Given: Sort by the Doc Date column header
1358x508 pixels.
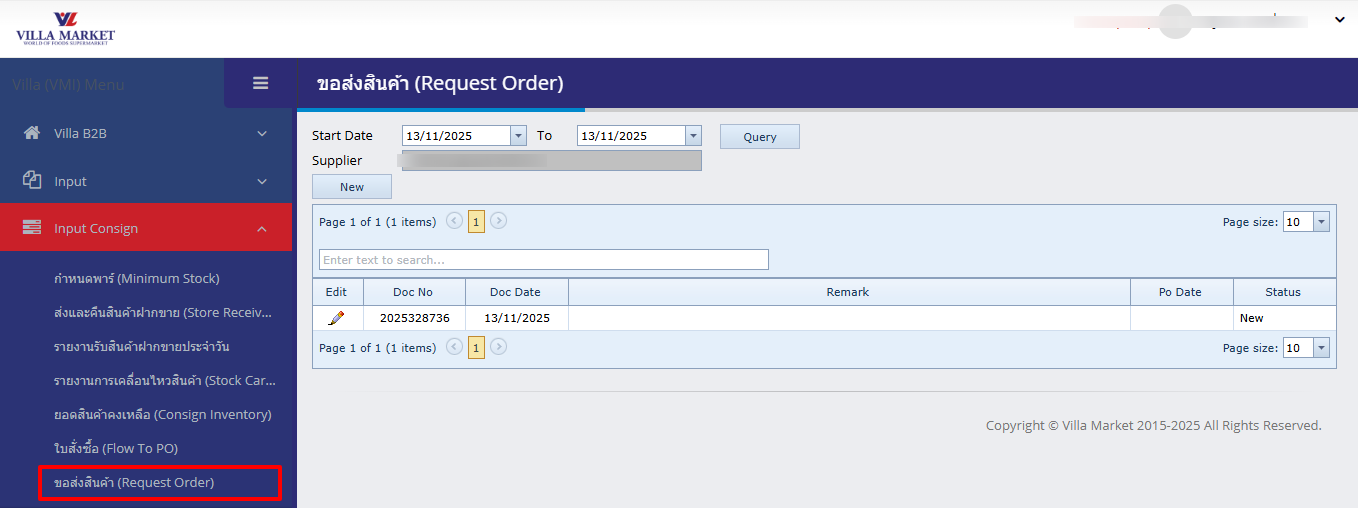Looking at the screenshot, I should click(x=516, y=292).
